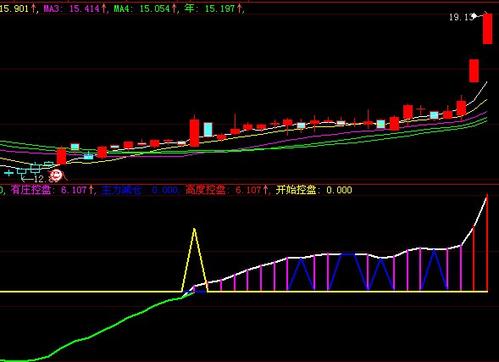
Task: Click the up arrow after MA3 value
Action: point(104,8)
